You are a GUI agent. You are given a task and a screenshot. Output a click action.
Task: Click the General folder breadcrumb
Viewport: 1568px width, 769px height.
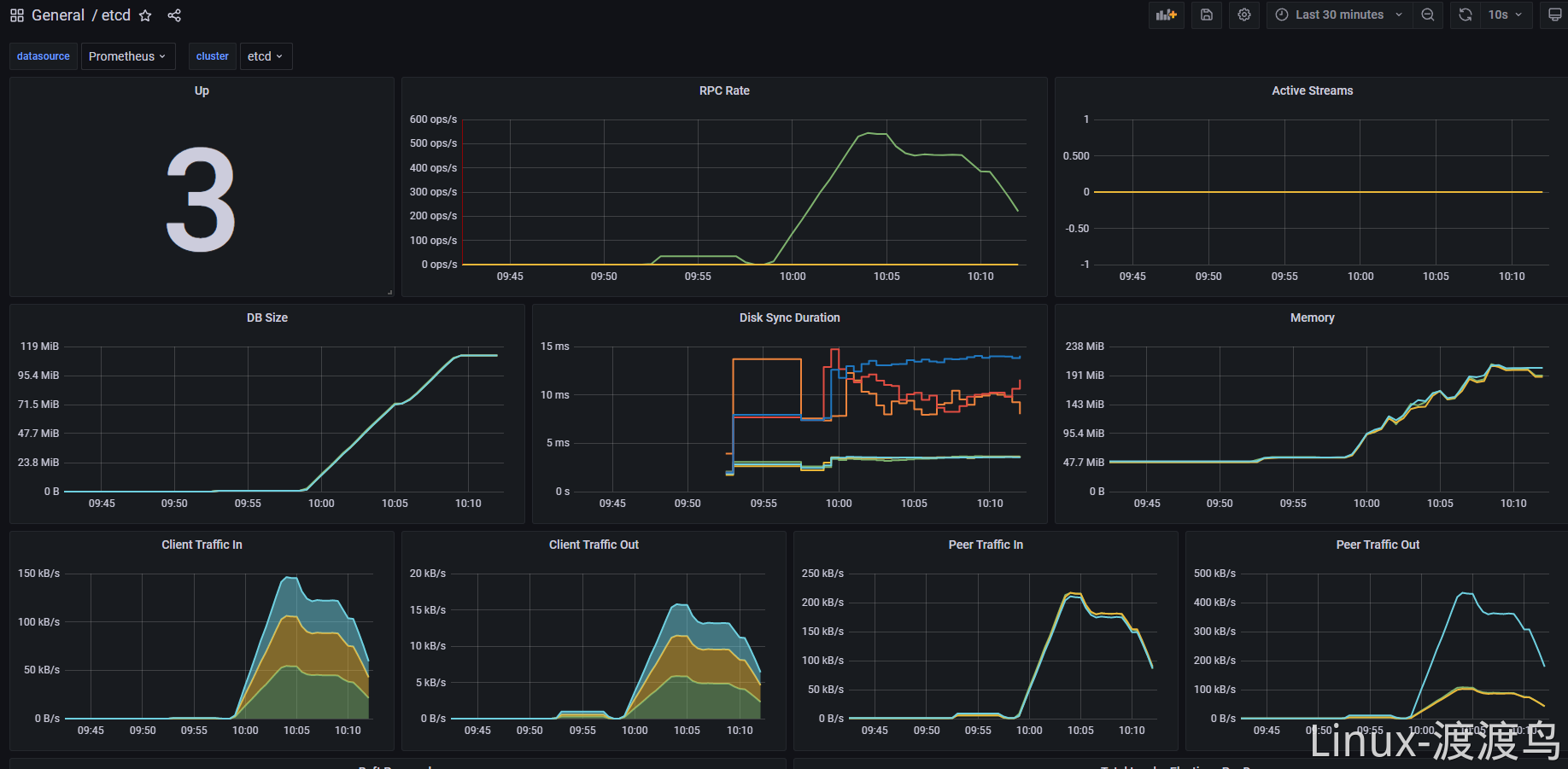pyautogui.click(x=58, y=15)
